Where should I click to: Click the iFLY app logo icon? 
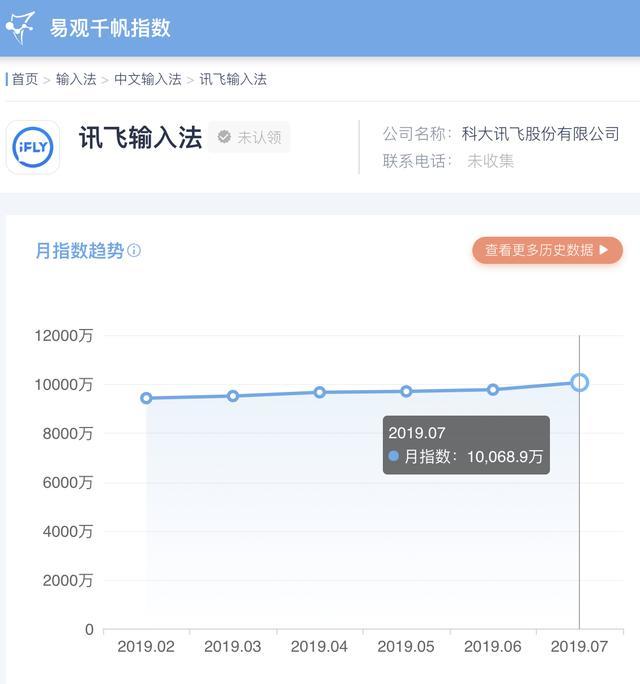[33, 147]
